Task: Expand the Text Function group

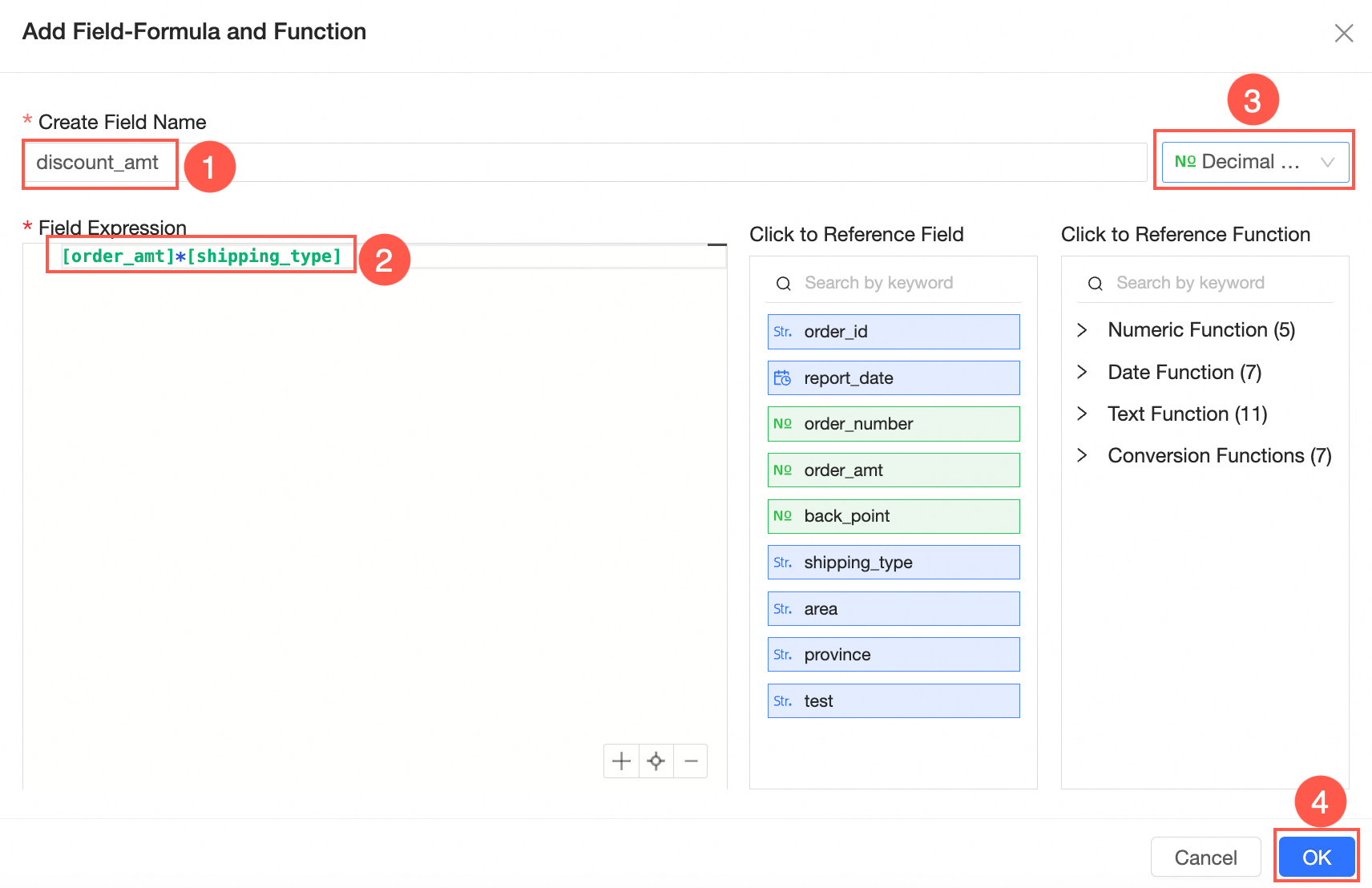Action: [x=1083, y=414]
